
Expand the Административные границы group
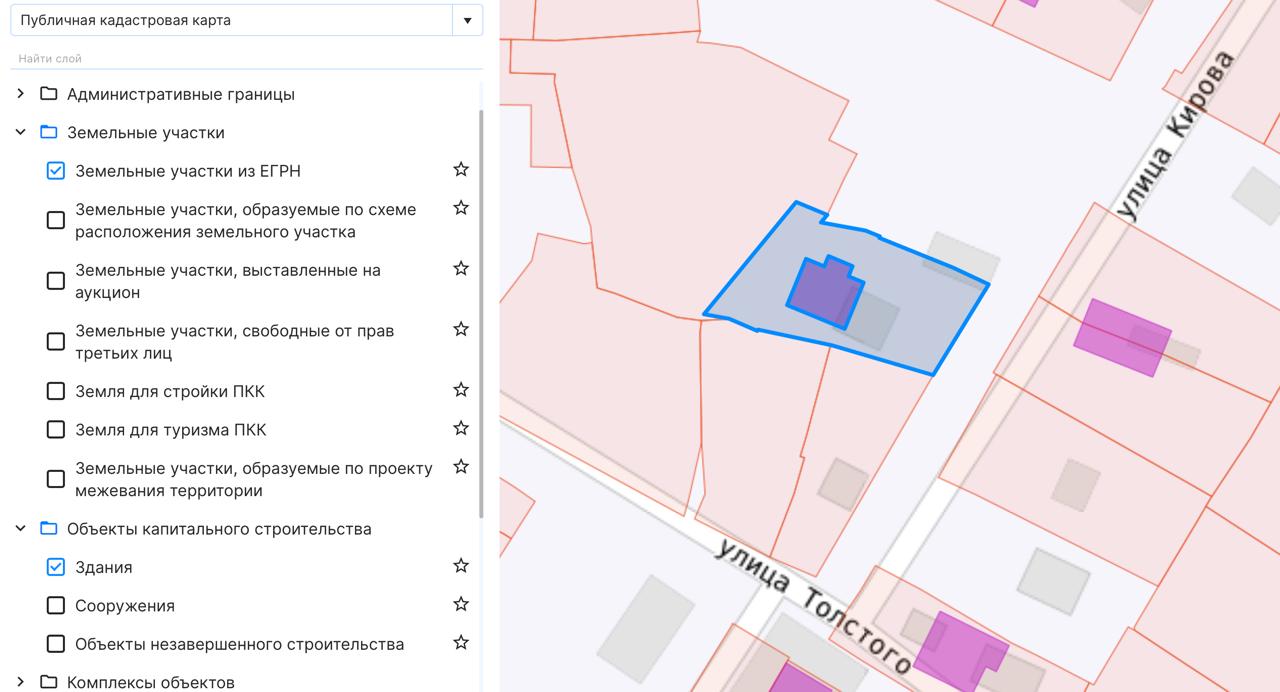point(20,94)
